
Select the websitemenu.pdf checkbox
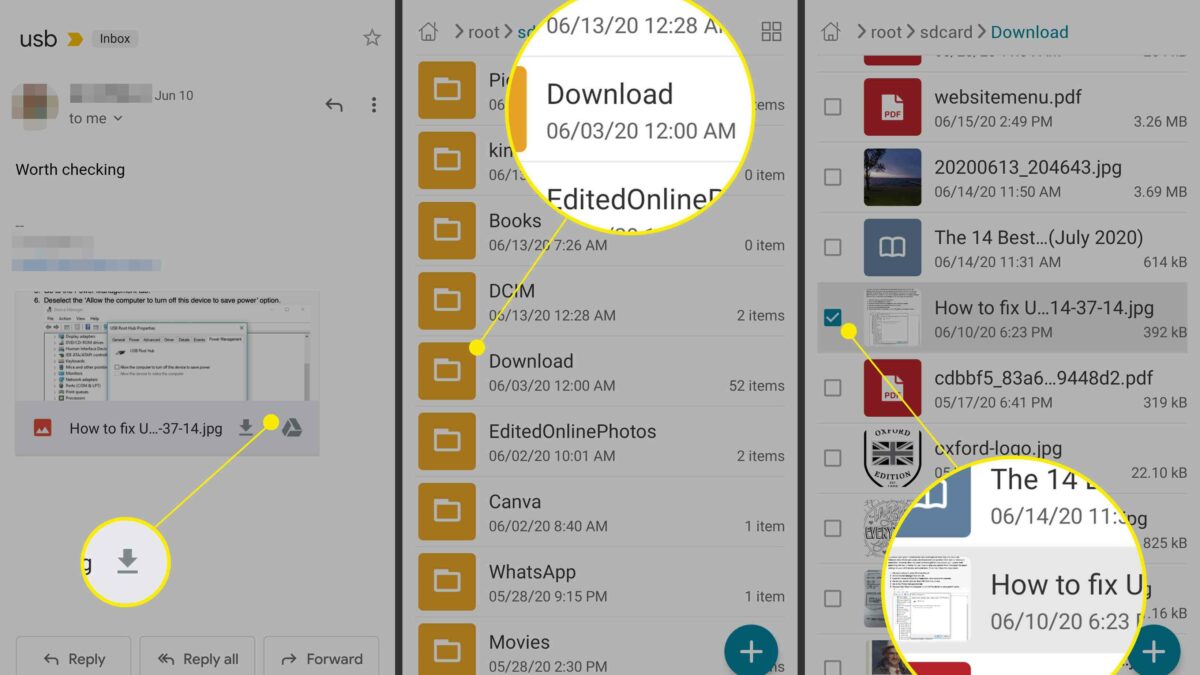point(832,107)
